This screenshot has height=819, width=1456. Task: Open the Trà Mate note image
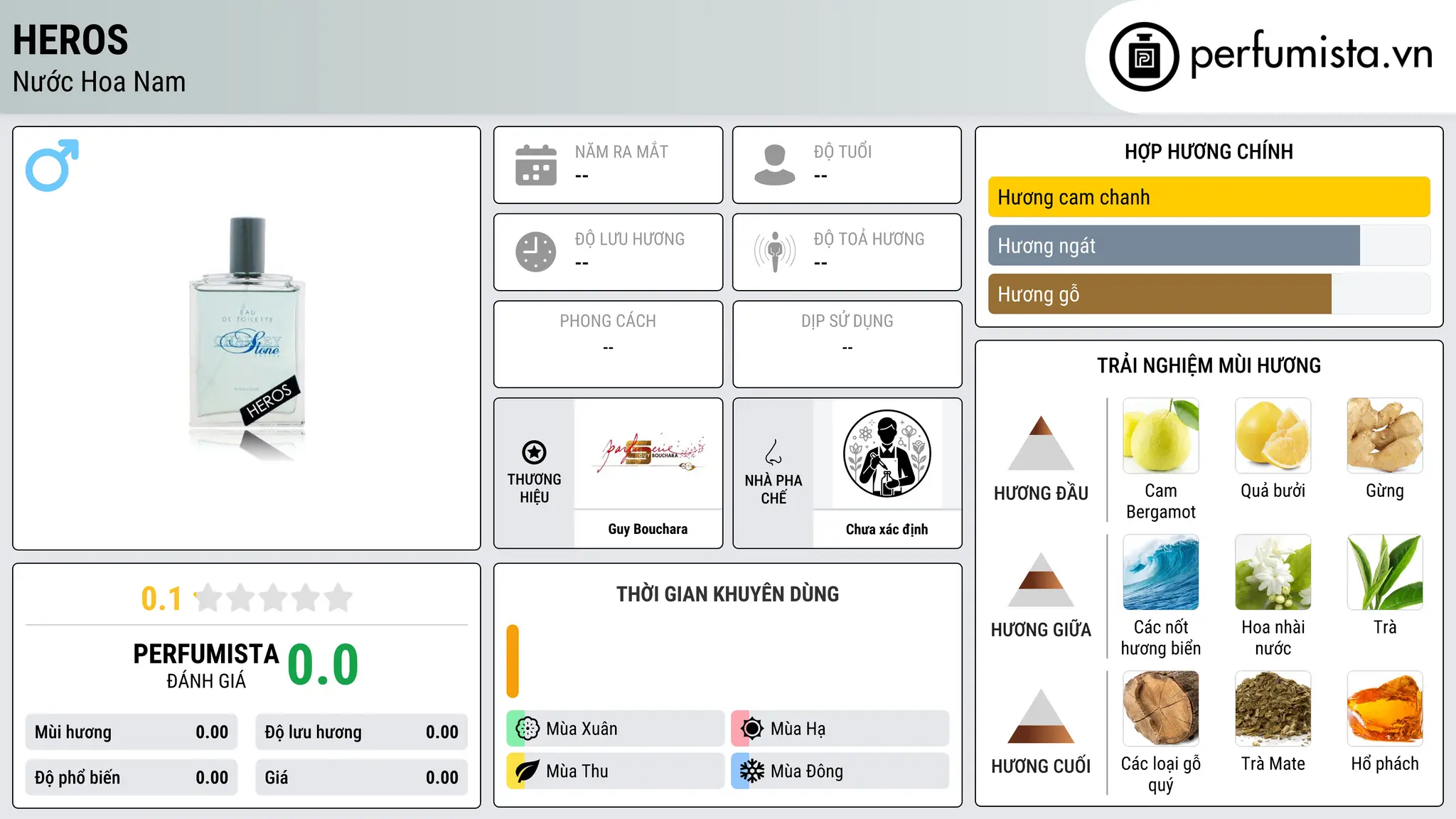pyautogui.click(x=1273, y=709)
